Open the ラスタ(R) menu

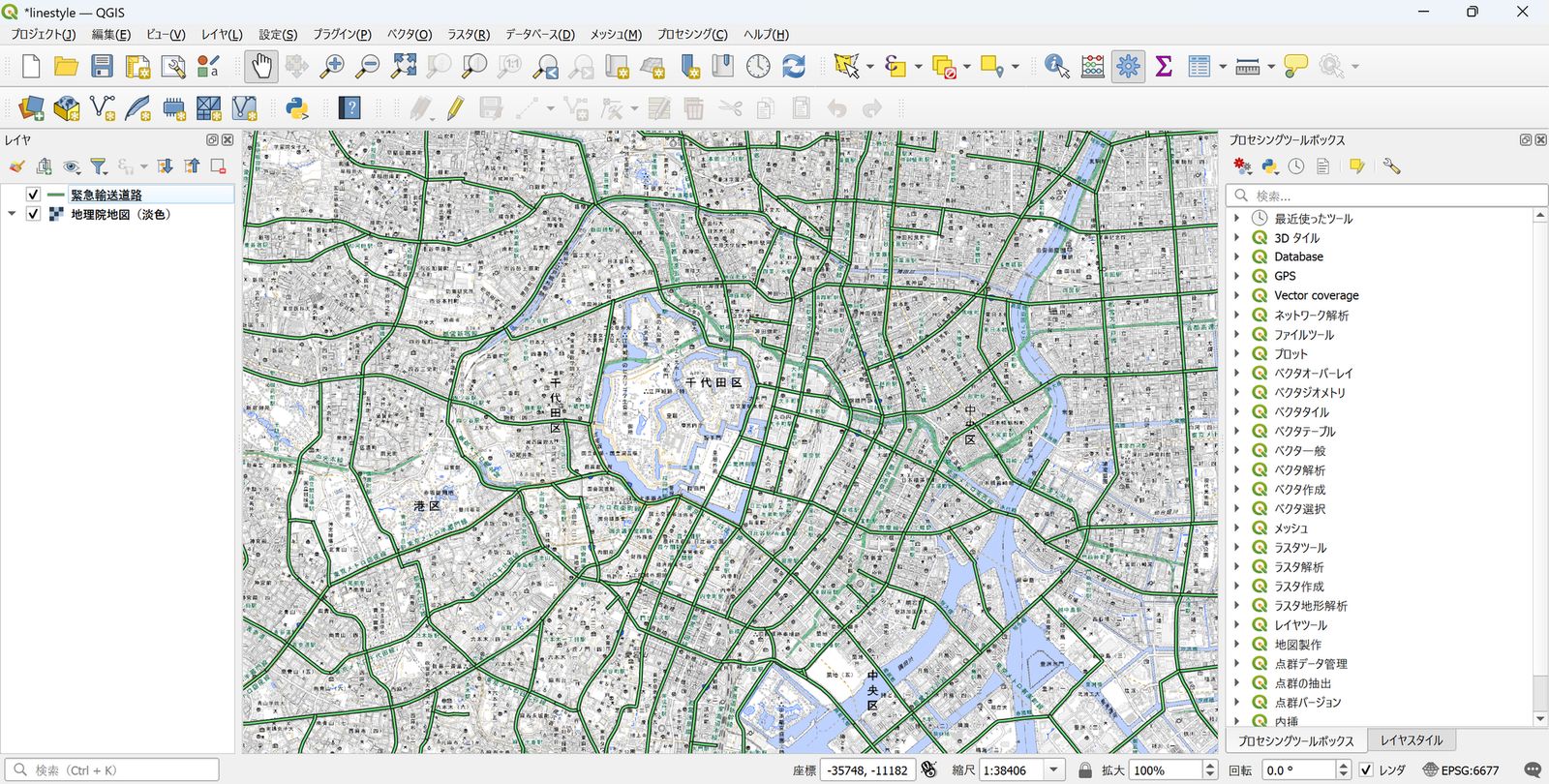point(469,34)
